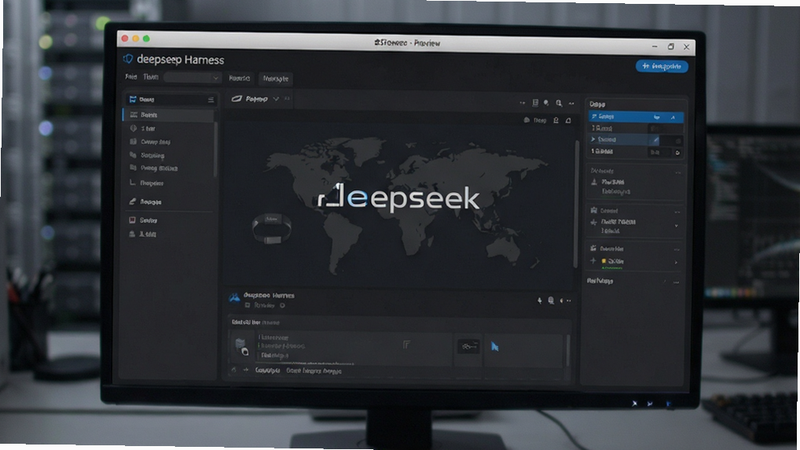Expand the chevron on the center panel tab
Image resolution: width=800 pixels, height=450 pixels.
[276, 98]
